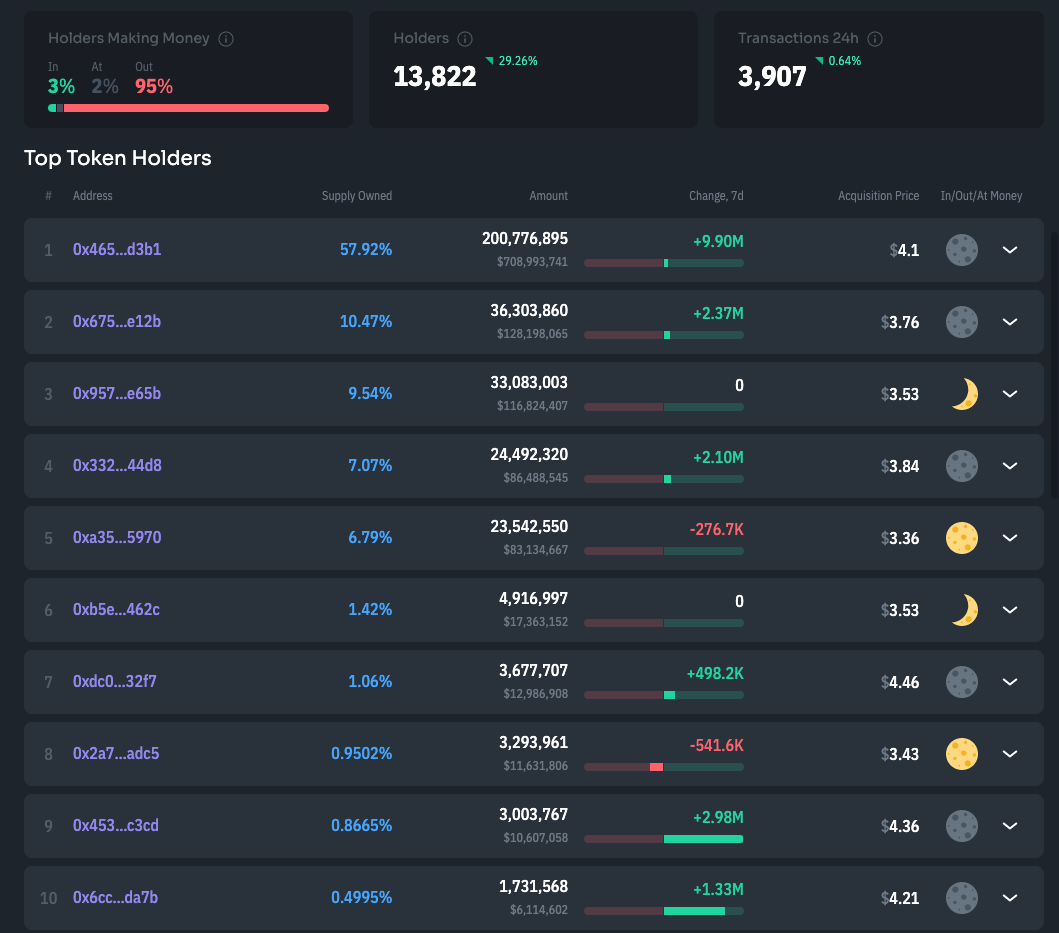1059x933 pixels.
Task: Click info icon beside Holders heading
Action: (465, 39)
